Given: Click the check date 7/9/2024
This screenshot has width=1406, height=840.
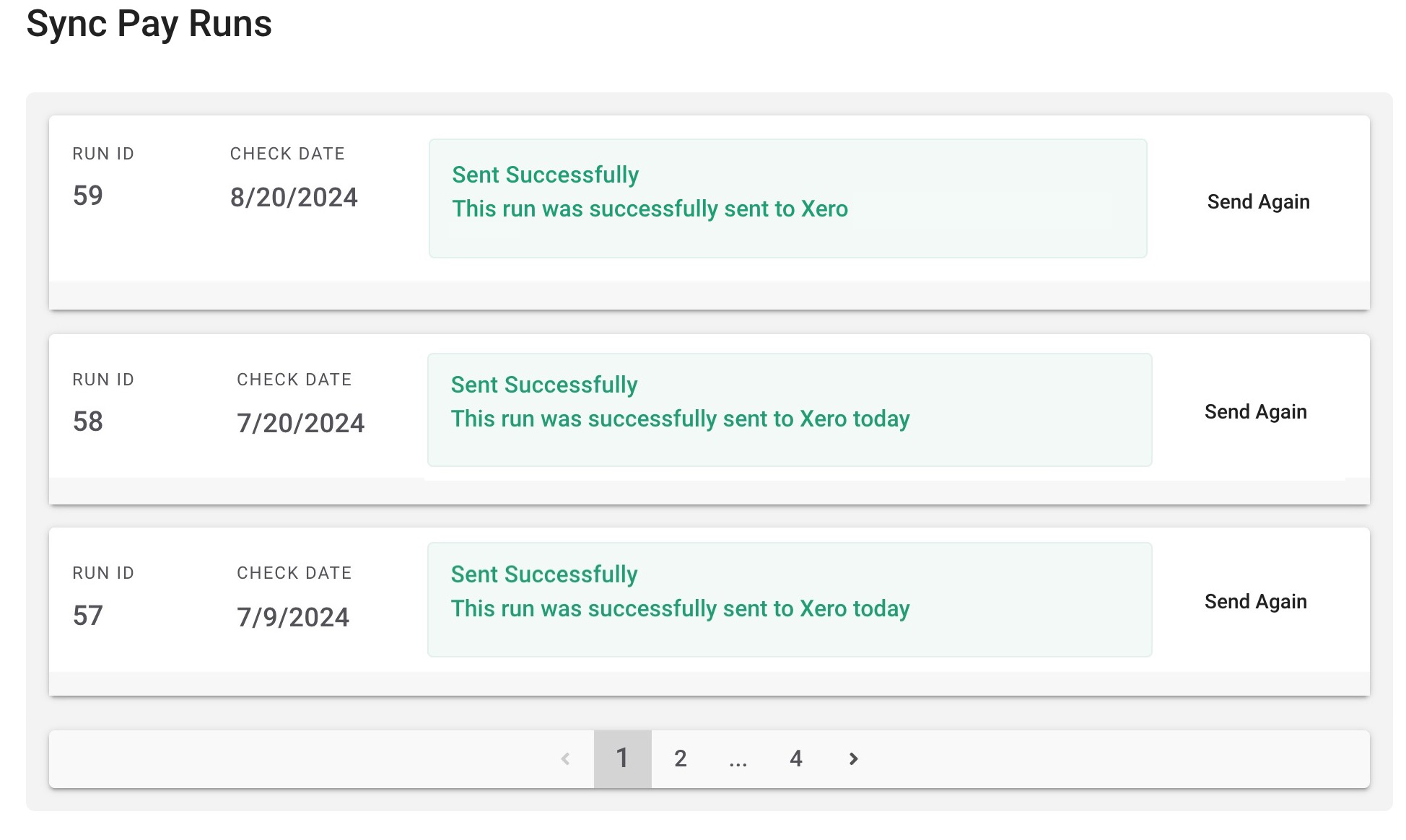Looking at the screenshot, I should (293, 617).
